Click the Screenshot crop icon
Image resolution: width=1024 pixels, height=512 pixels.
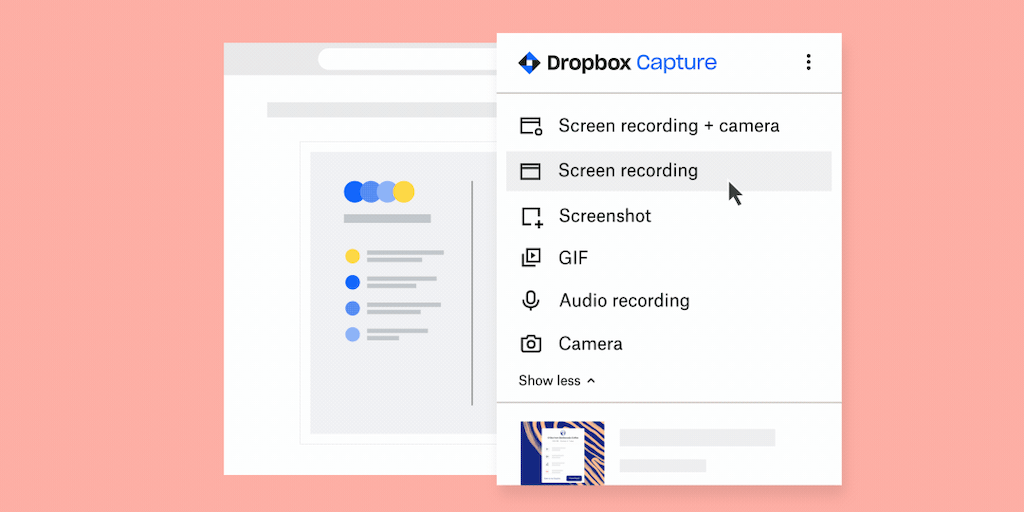(x=531, y=216)
